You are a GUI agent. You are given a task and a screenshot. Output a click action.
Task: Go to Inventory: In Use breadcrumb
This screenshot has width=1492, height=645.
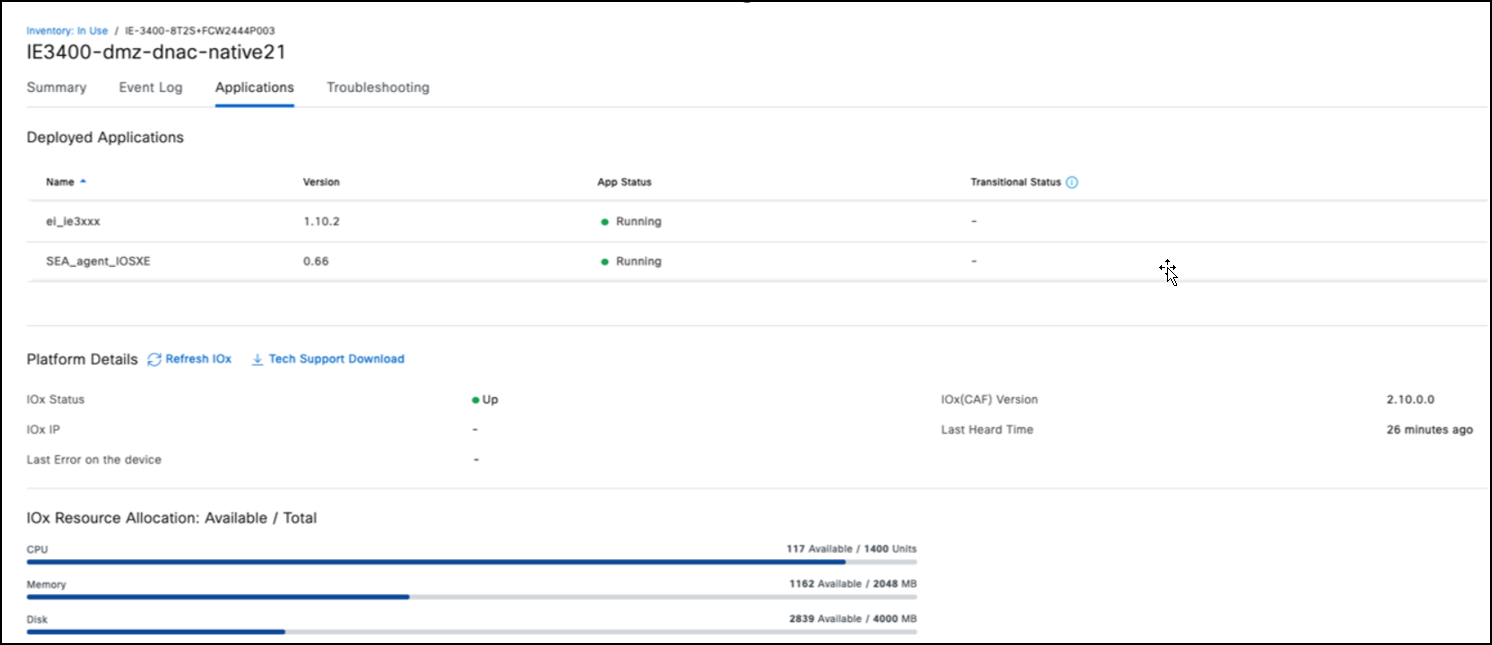[67, 31]
